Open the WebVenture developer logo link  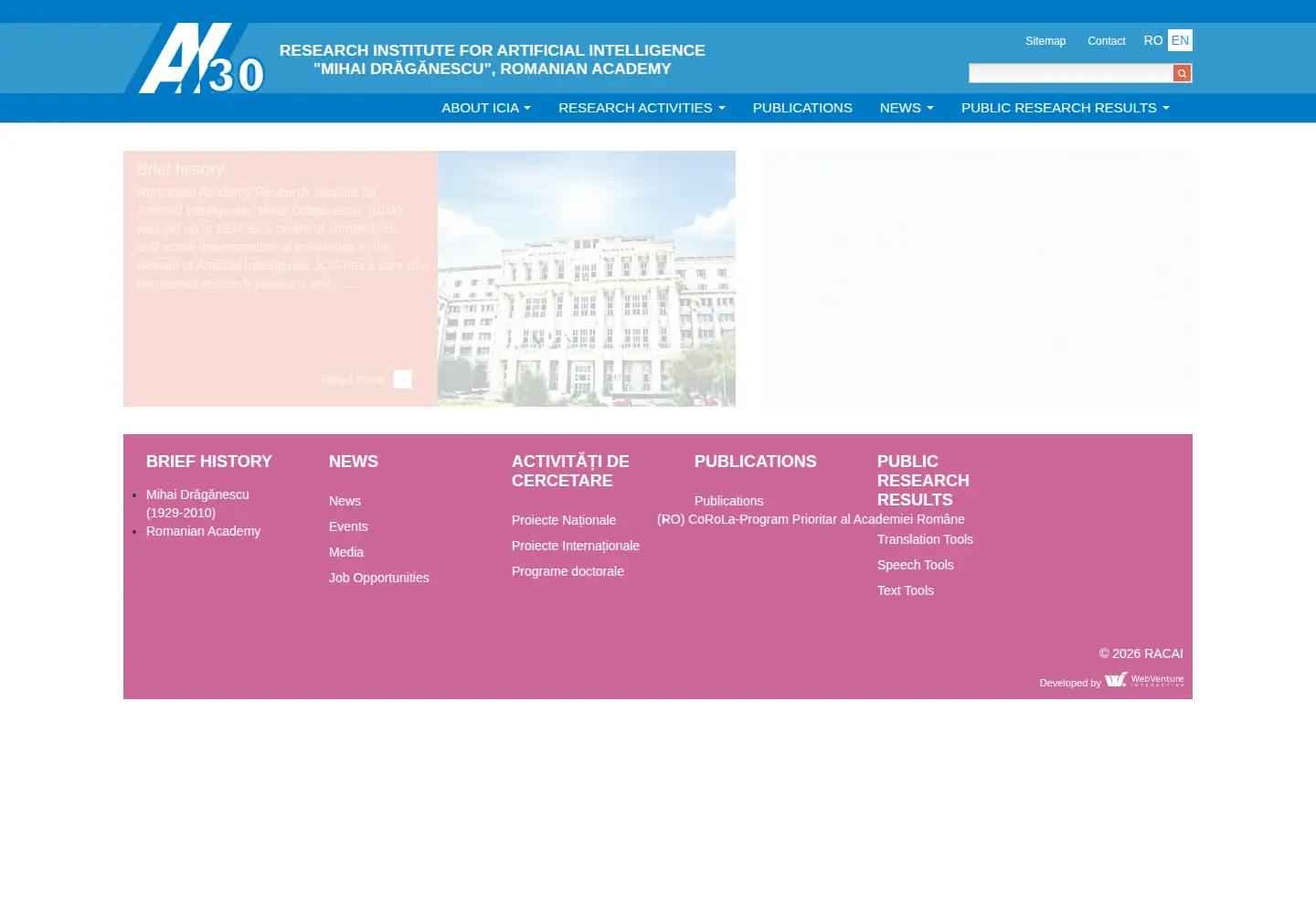[x=1144, y=680]
